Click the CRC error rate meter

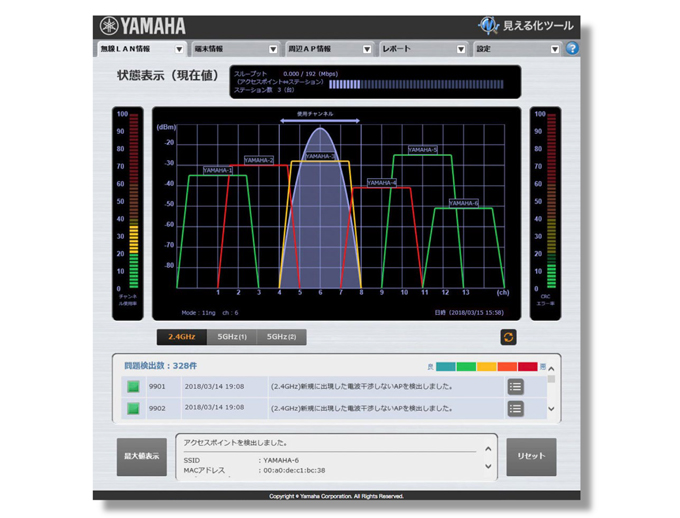(x=551, y=201)
